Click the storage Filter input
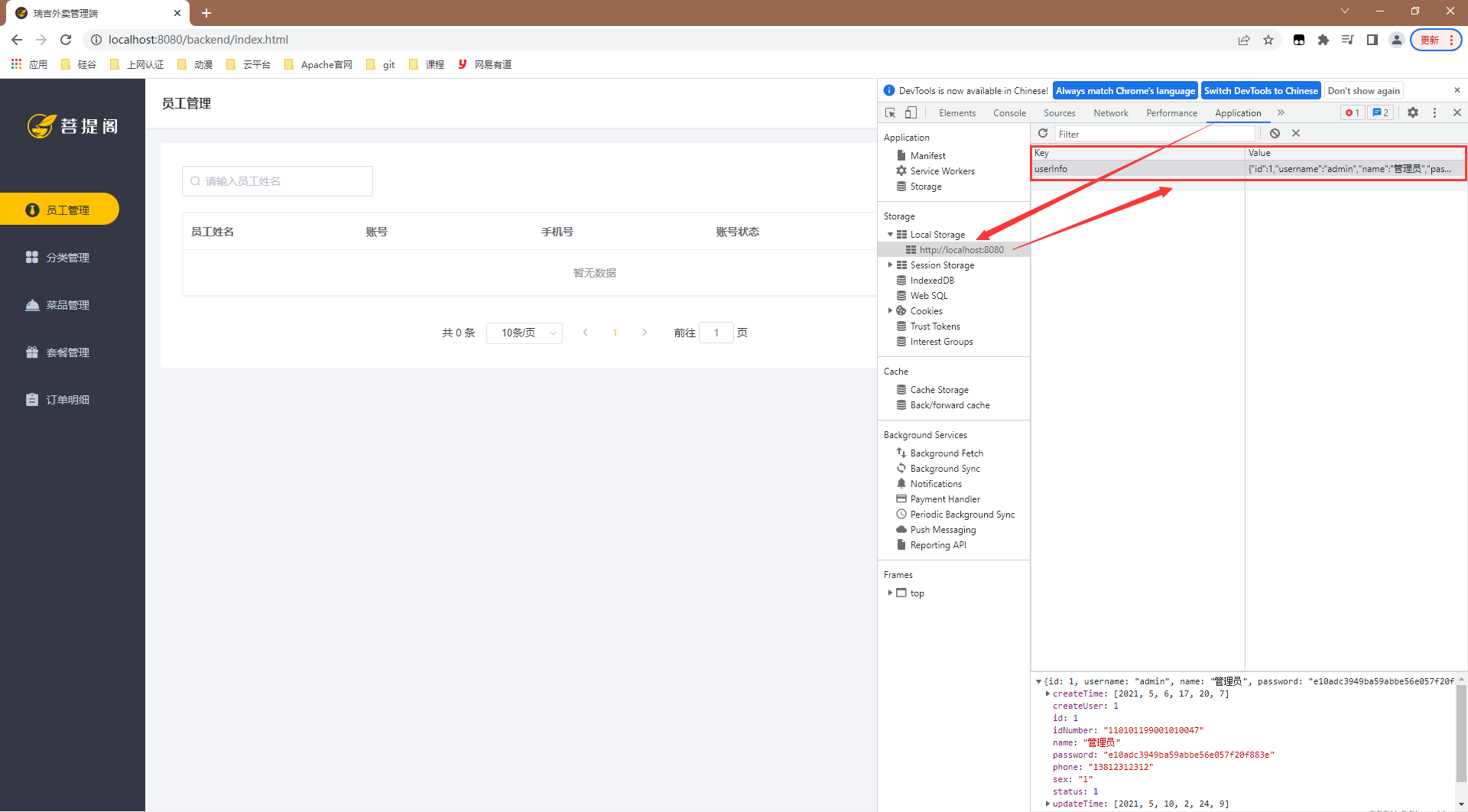1468x812 pixels. [1155, 134]
